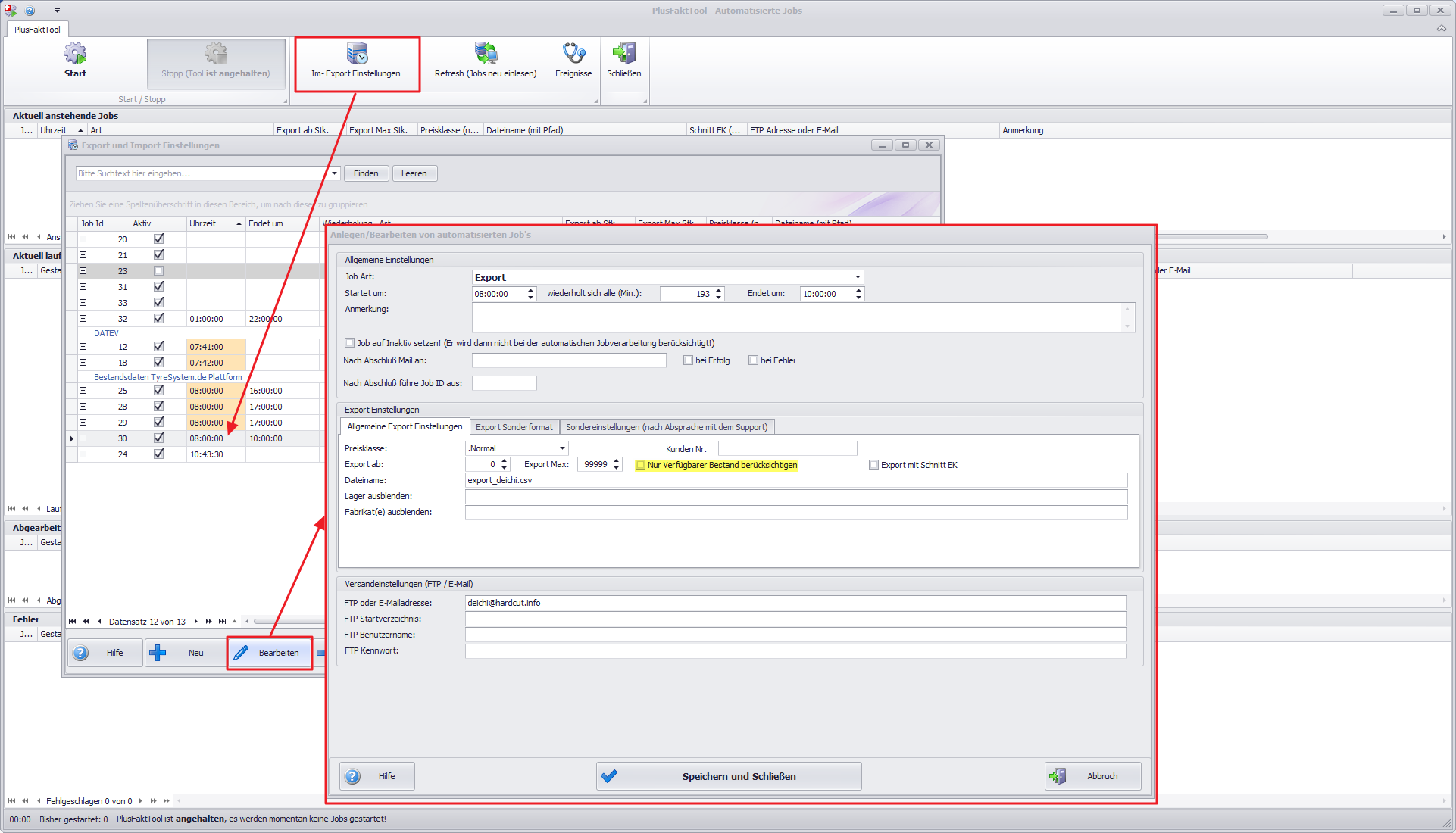
Task: Click the Abbruch exit icon button
Action: click(1093, 776)
